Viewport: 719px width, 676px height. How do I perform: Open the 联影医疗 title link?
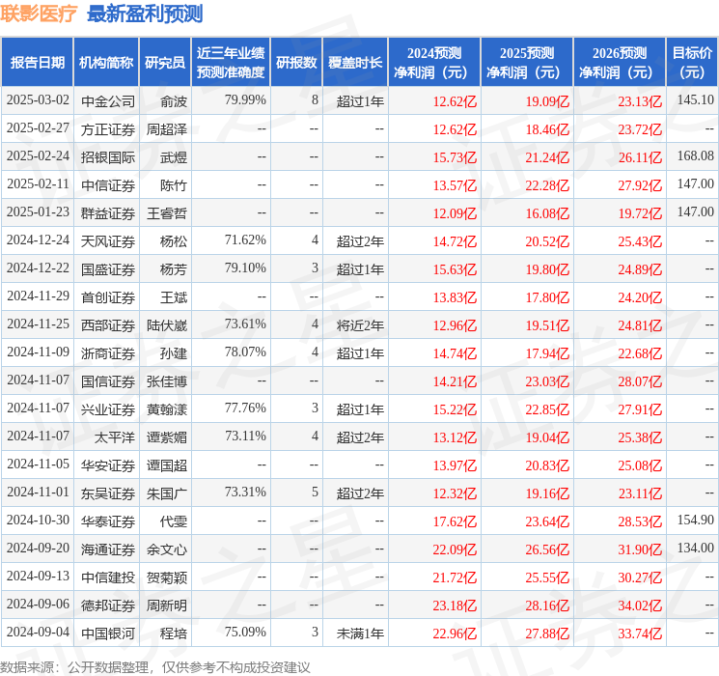[39, 14]
